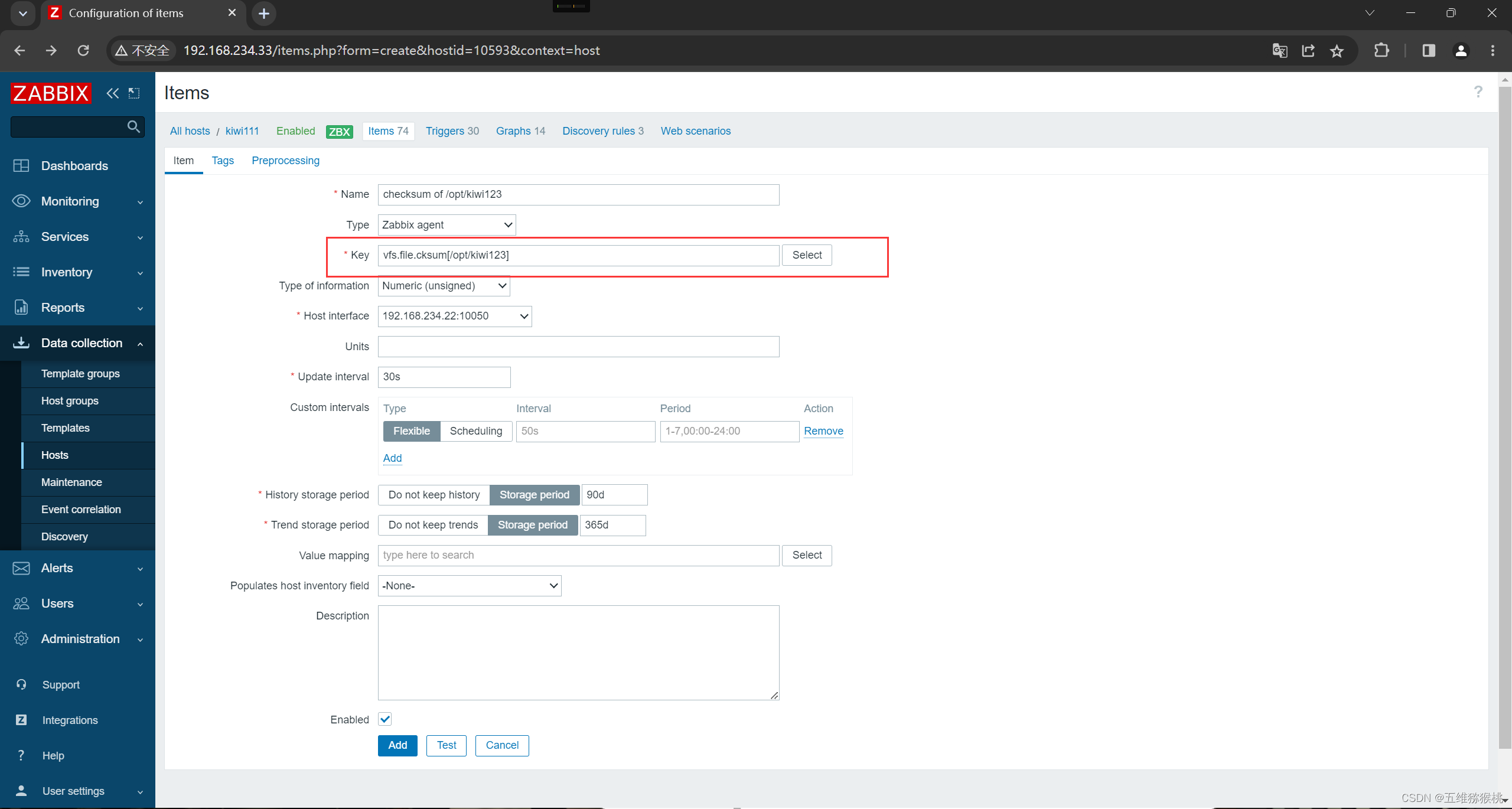
Task: Click the Remove custom interval link
Action: (x=823, y=431)
